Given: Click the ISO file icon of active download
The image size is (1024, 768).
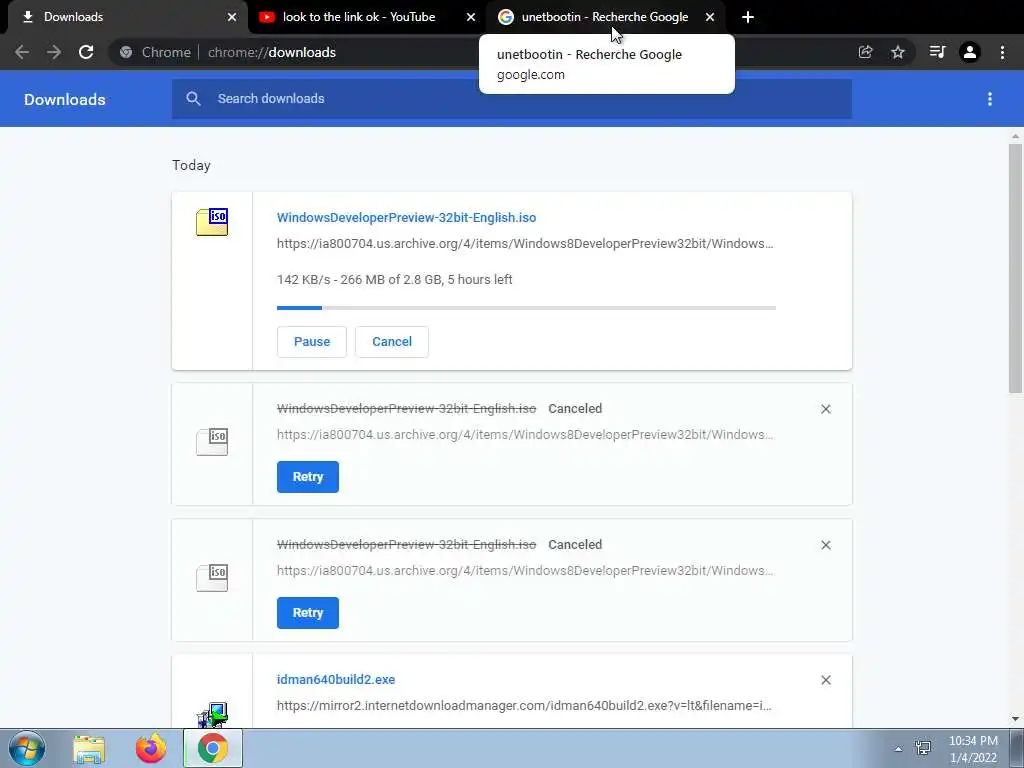Looking at the screenshot, I should coord(212,222).
